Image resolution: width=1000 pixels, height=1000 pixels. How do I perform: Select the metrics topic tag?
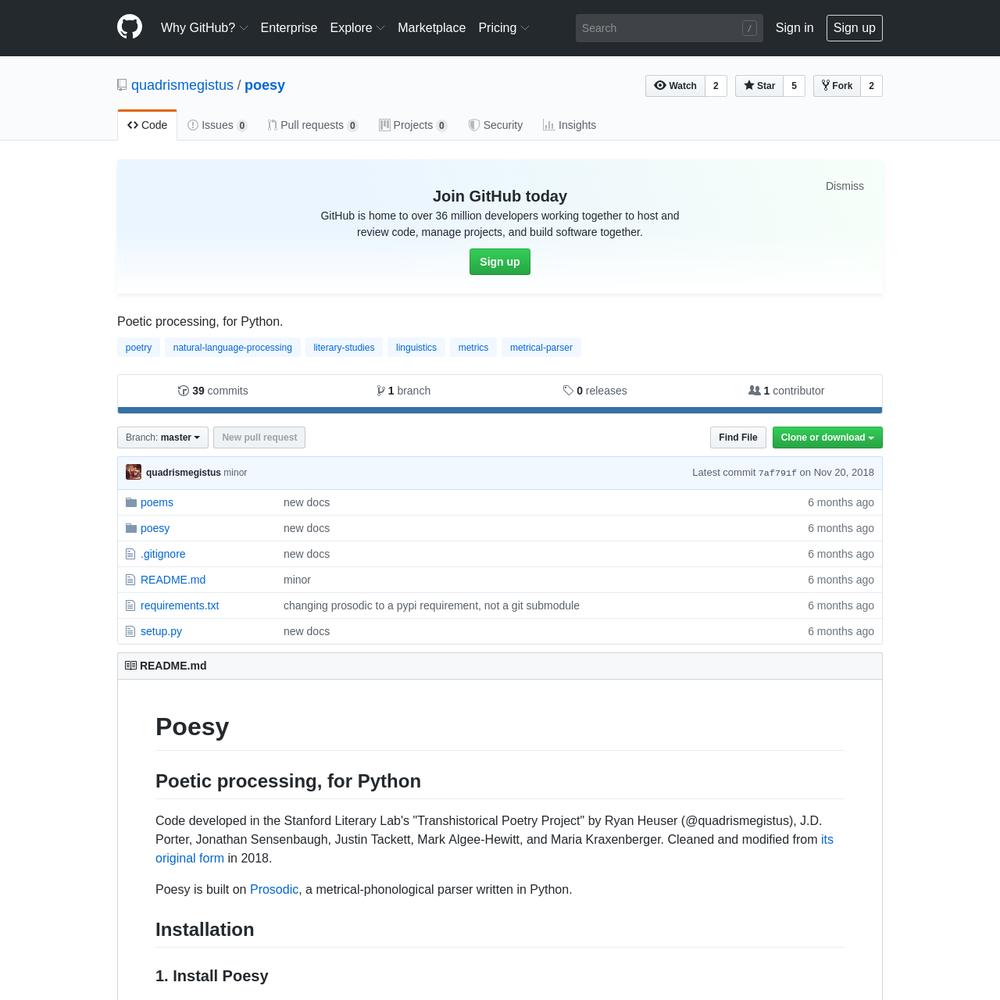(473, 348)
